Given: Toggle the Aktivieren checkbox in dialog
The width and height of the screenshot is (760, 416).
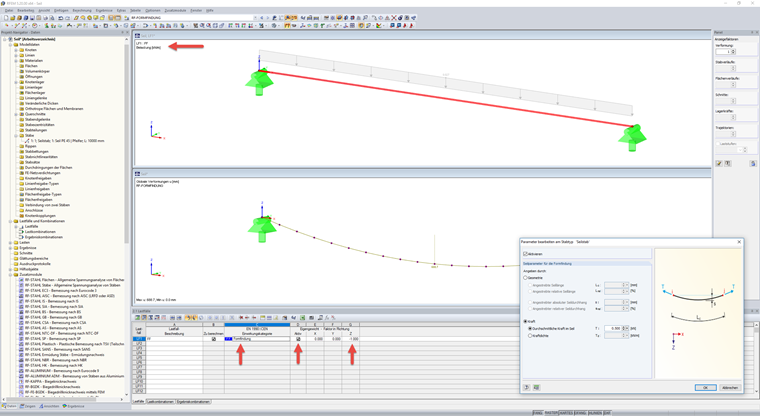Looking at the screenshot, I should tap(525, 254).
